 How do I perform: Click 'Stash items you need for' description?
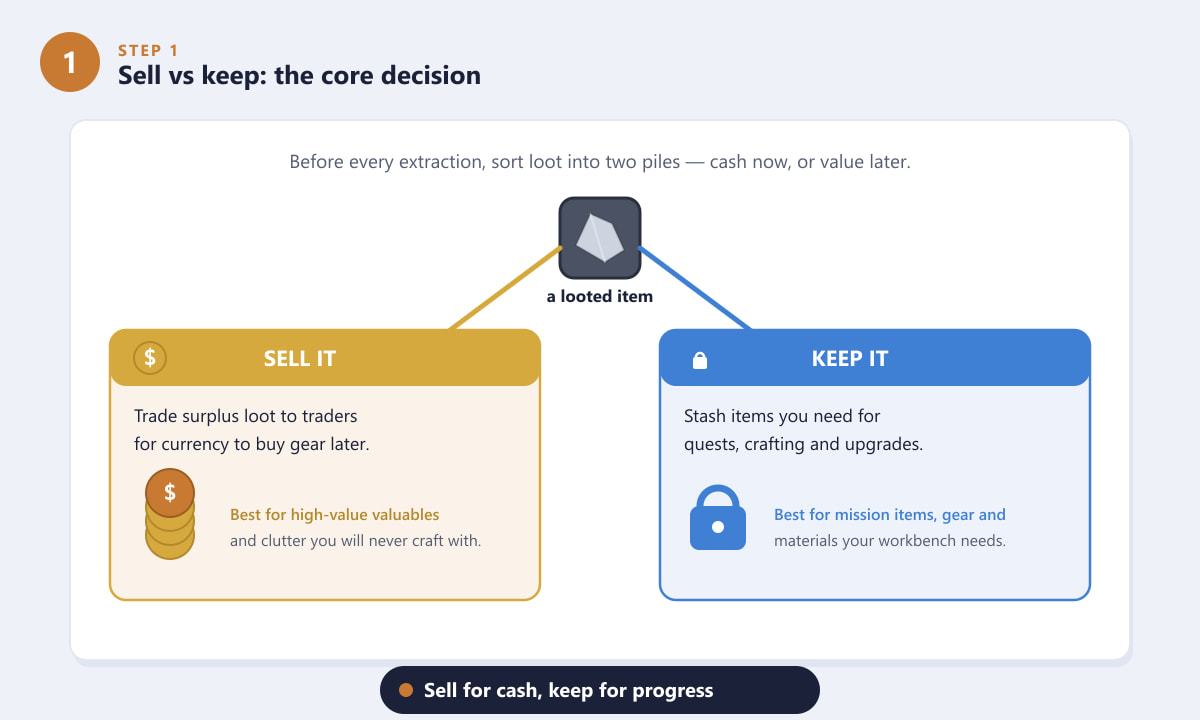pyautogui.click(x=782, y=416)
